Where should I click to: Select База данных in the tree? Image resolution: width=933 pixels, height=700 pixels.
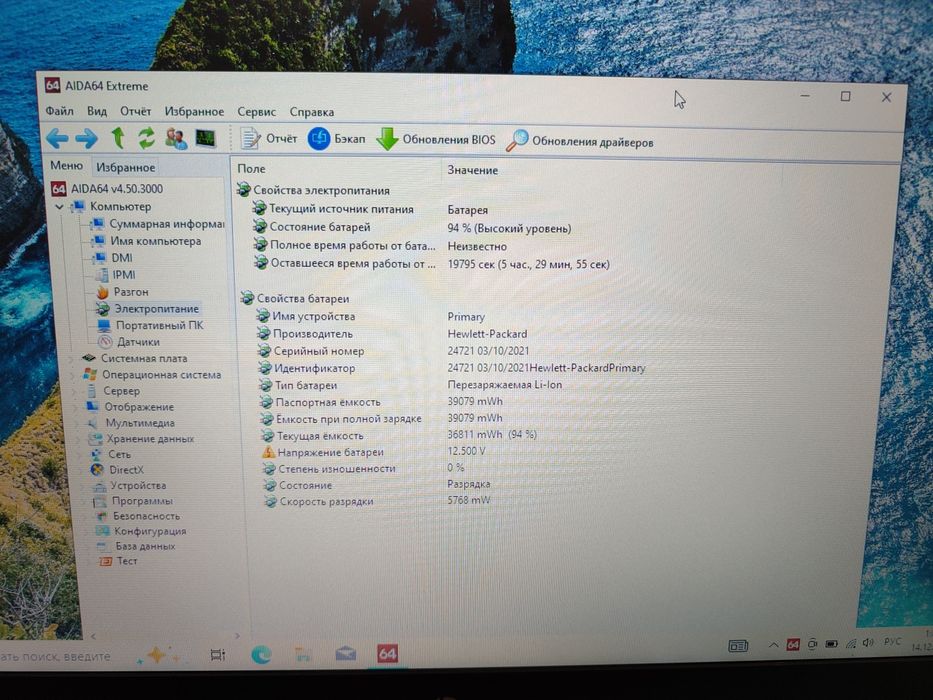[136, 546]
